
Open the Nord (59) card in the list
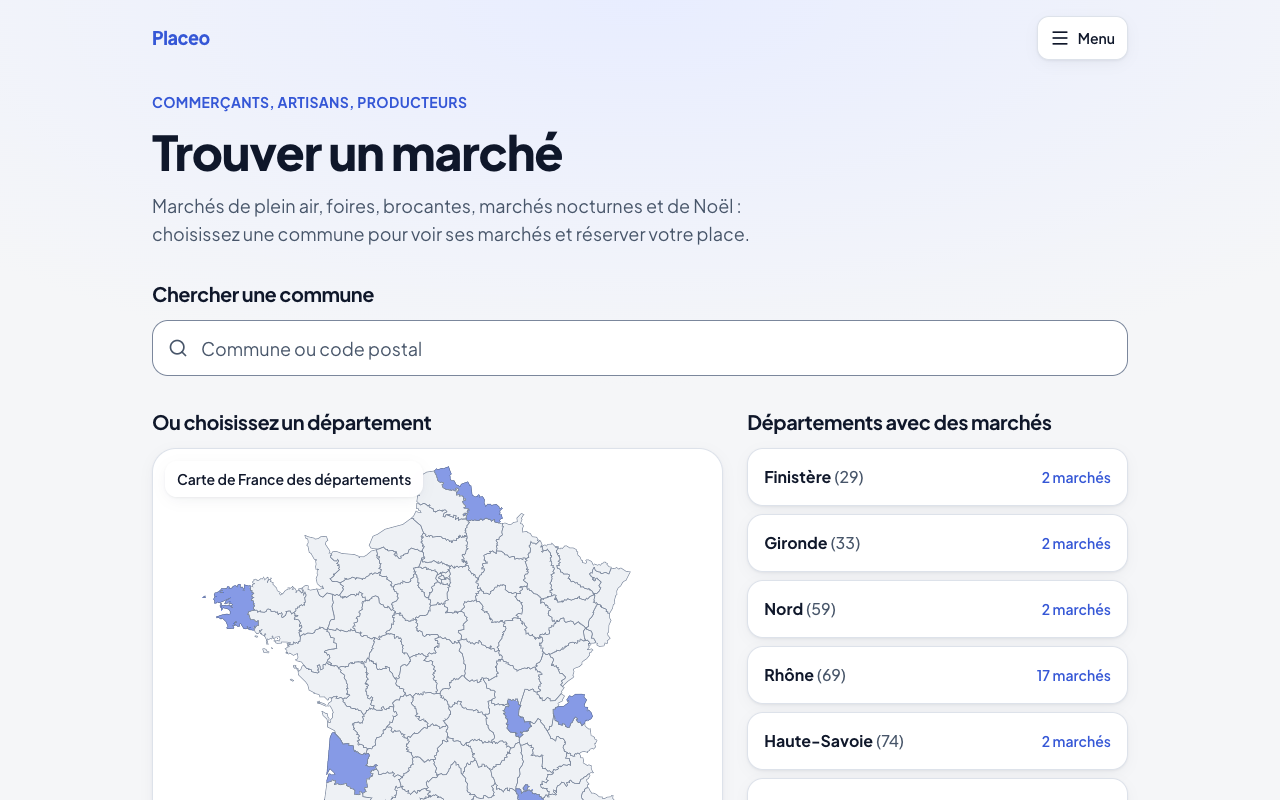click(937, 609)
